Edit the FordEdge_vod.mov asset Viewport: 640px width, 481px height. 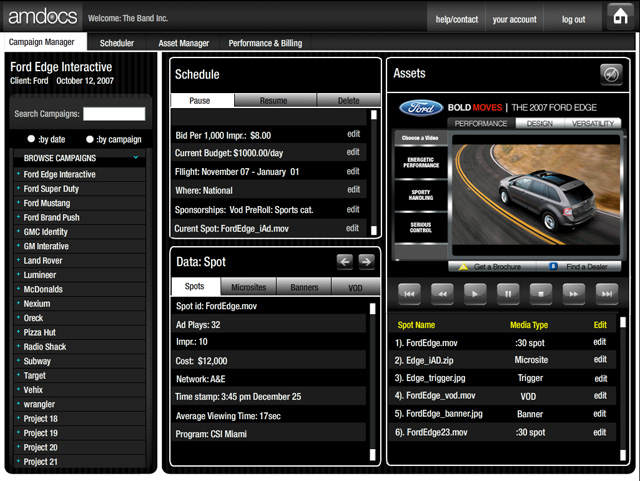600,395
